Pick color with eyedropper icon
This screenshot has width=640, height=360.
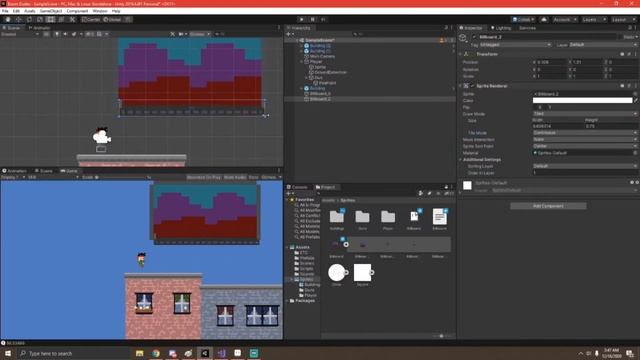click(636, 100)
